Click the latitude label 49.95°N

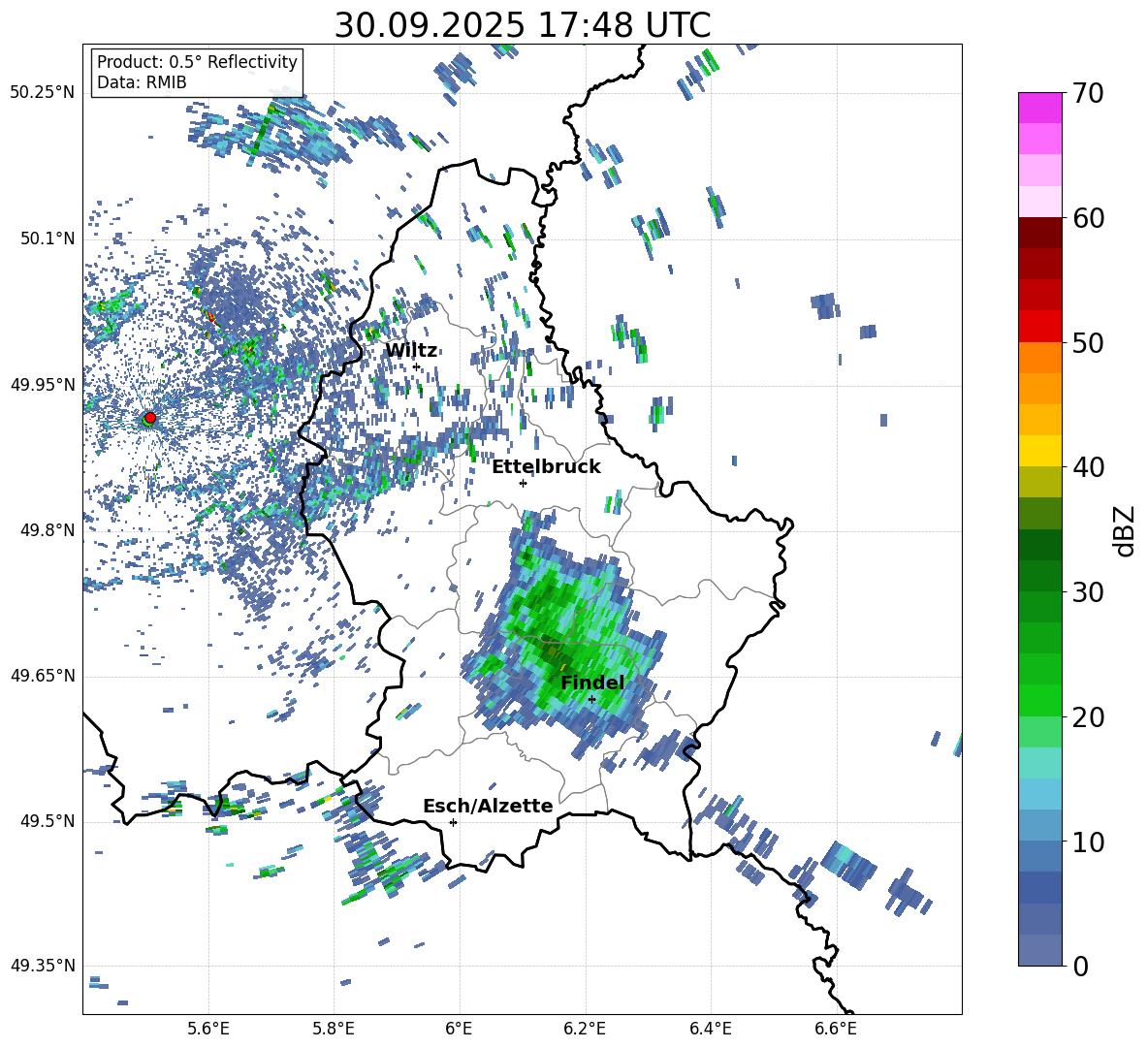[x=43, y=384]
